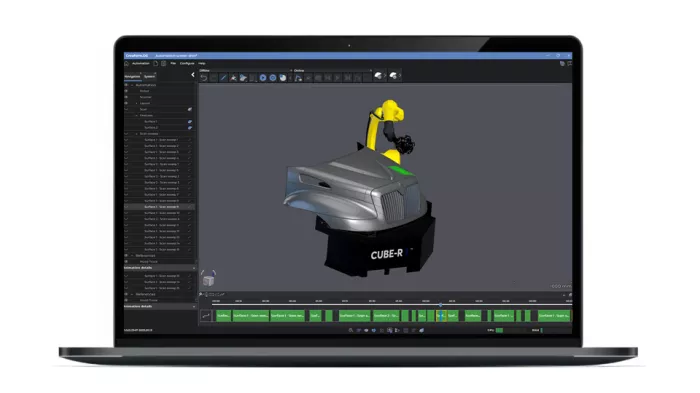The width and height of the screenshot is (700, 393).
Task: Toggle right-side check of highlighted scan sweep row
Action: tap(190, 207)
